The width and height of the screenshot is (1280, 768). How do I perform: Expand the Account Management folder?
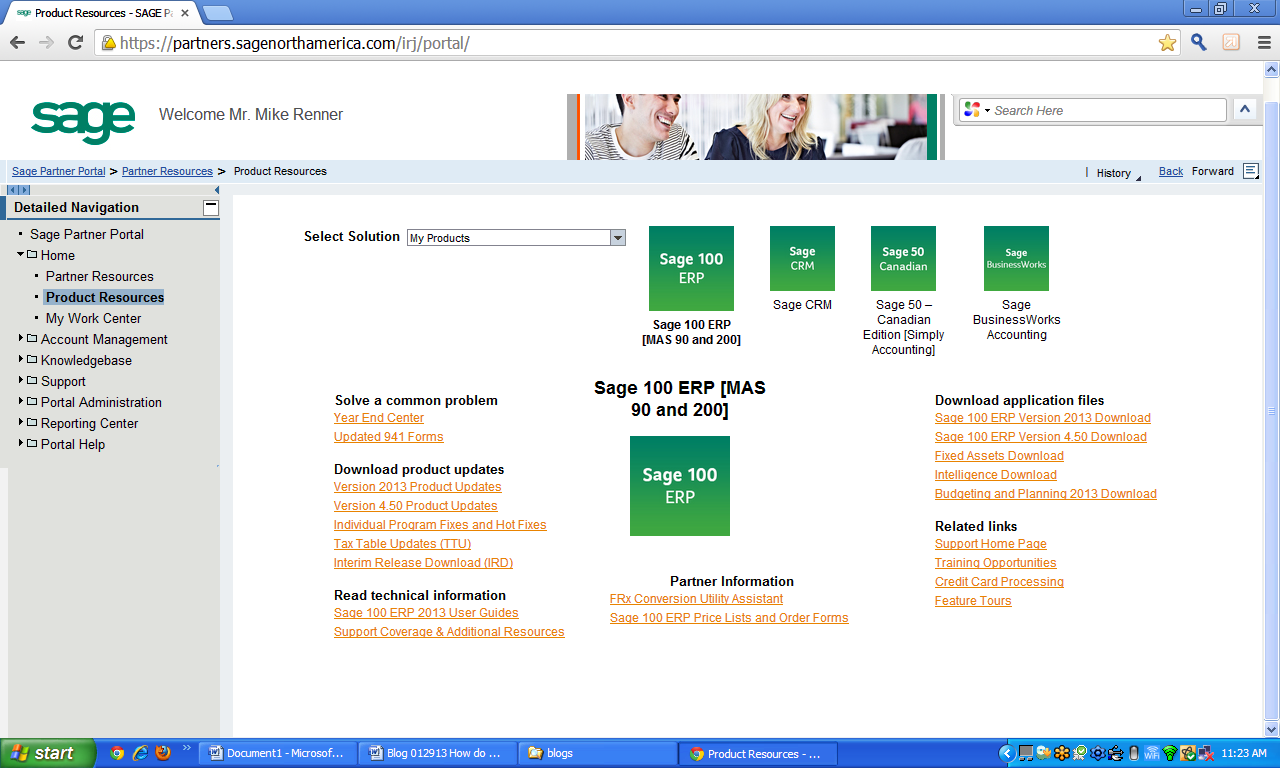[21, 339]
